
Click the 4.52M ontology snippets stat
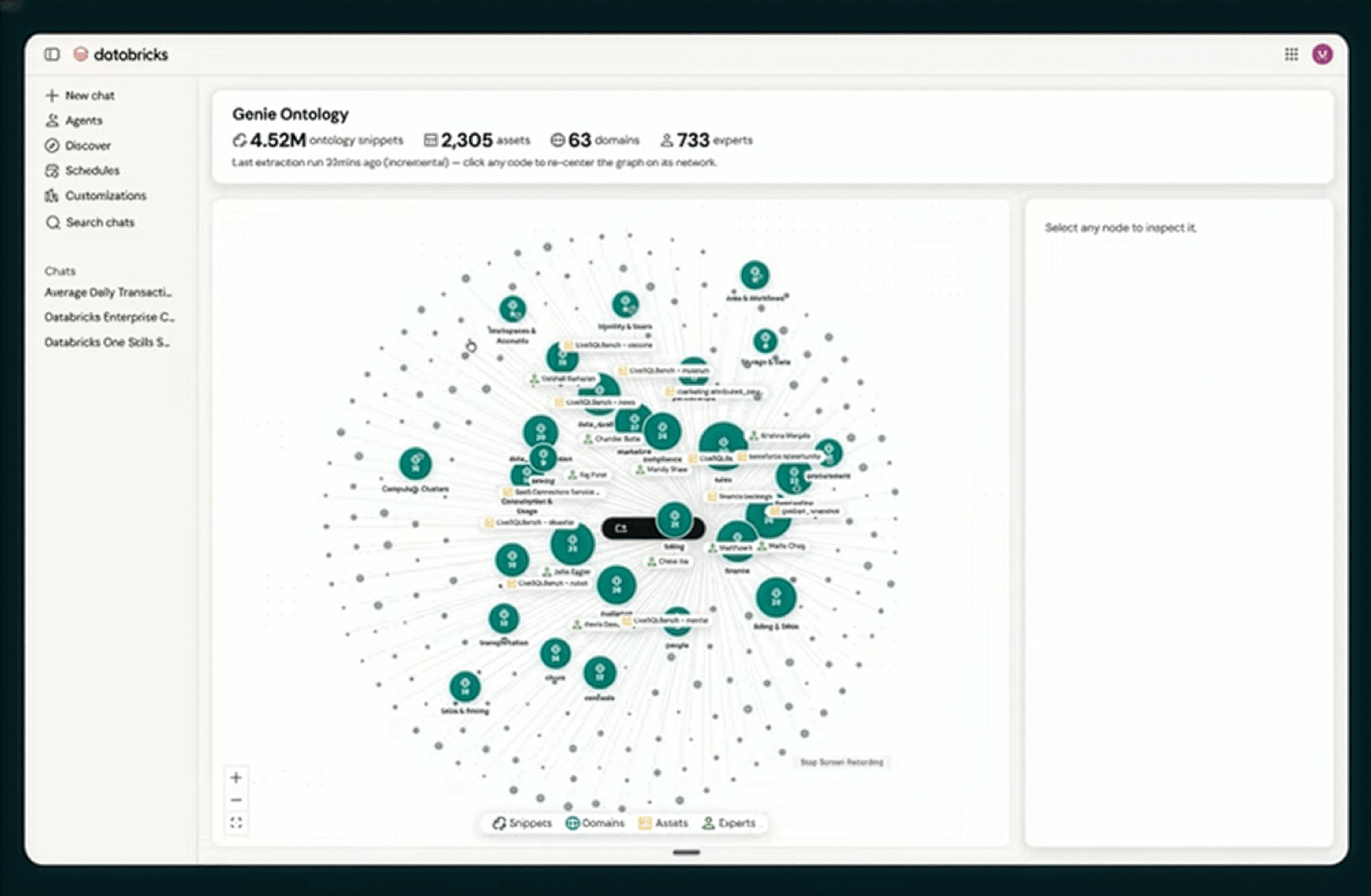tap(318, 140)
